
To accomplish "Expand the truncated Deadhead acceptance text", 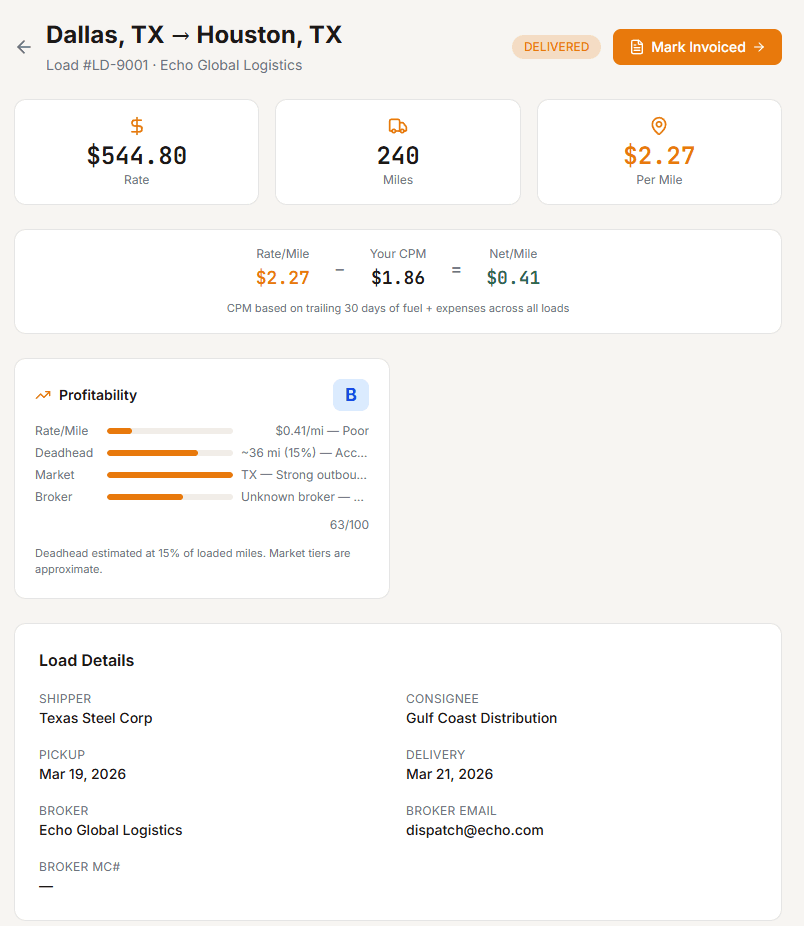I will pos(302,452).
